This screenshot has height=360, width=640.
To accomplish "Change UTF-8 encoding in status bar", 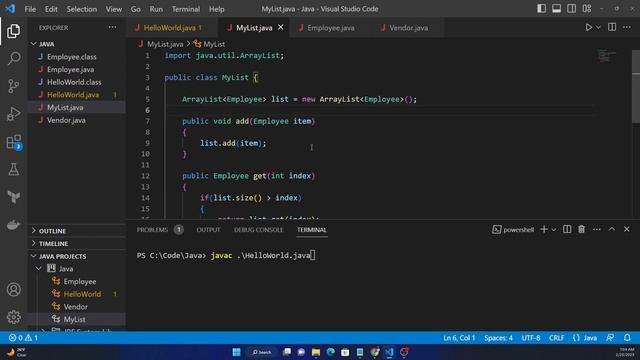I will click(x=531, y=338).
